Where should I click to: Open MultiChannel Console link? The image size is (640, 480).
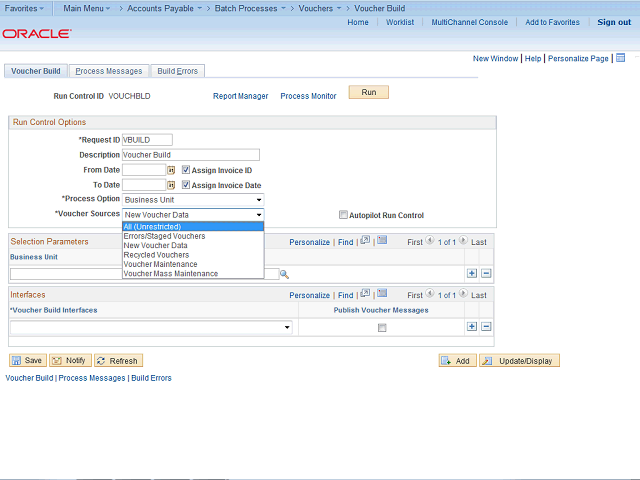click(x=469, y=22)
